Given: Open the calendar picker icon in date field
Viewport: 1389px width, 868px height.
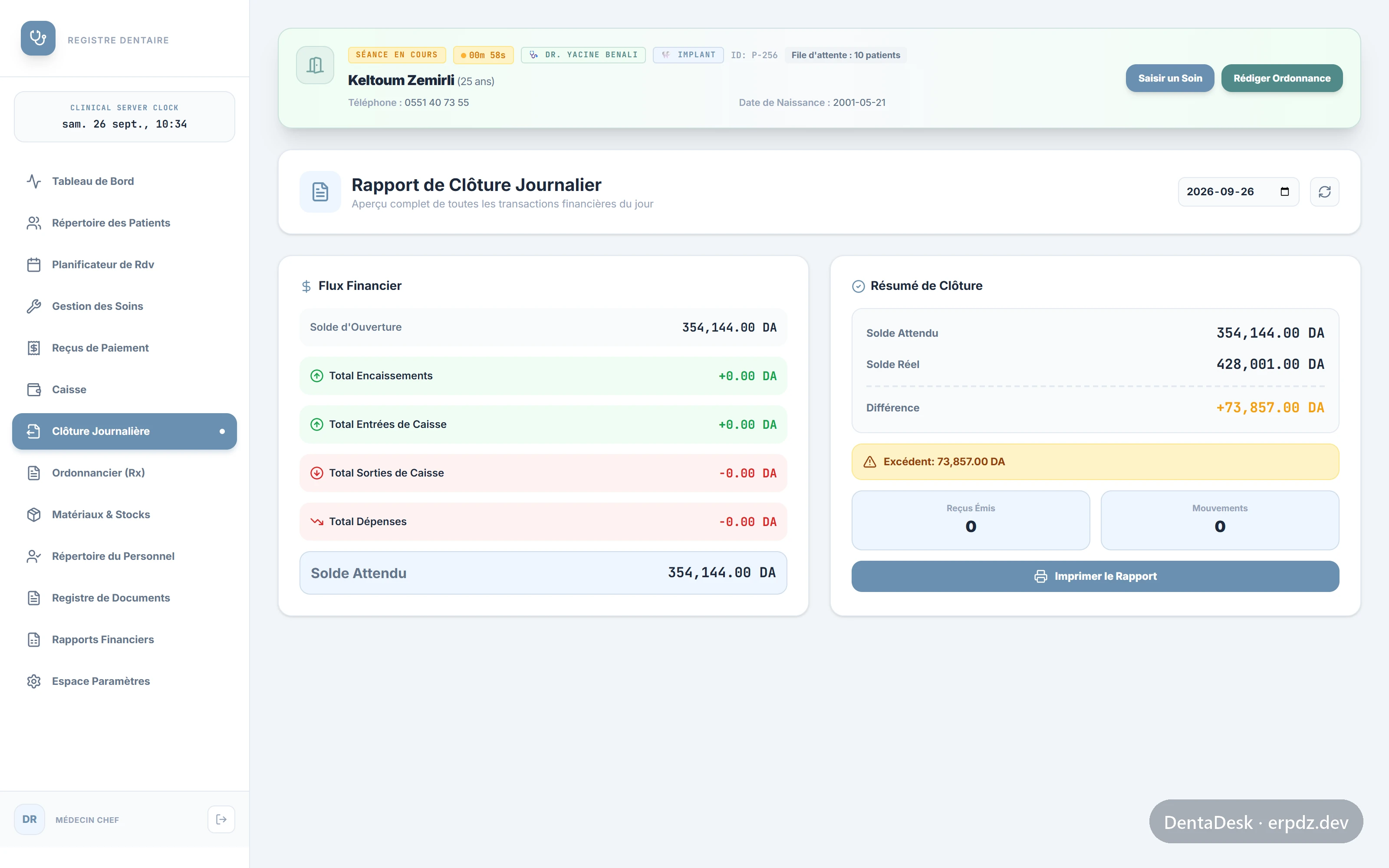Looking at the screenshot, I should pos(1284,192).
